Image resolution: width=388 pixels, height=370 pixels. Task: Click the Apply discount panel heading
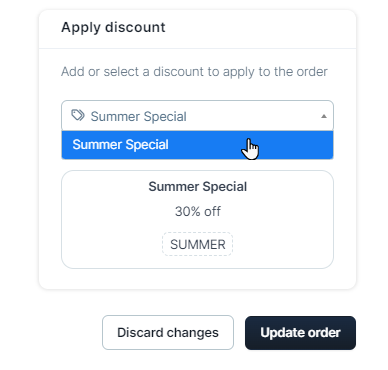(113, 27)
